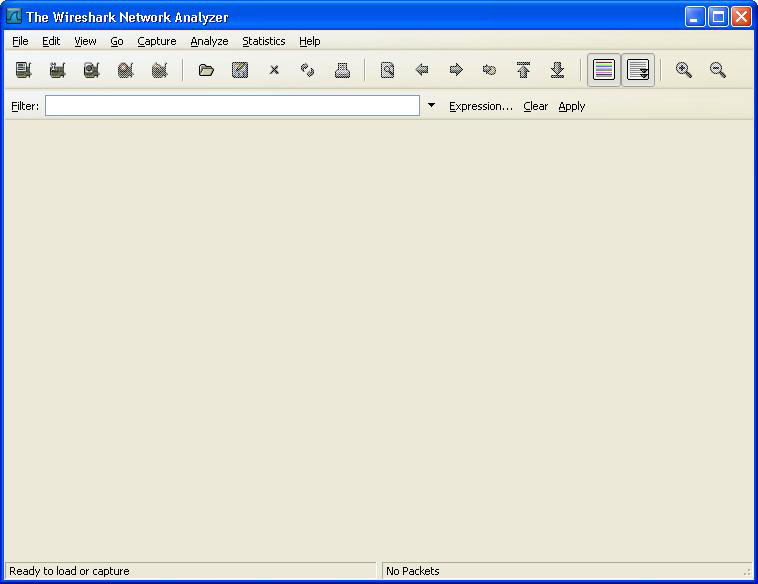This screenshot has width=758, height=584.
Task: Close this capture file X icon
Action: coord(274,70)
